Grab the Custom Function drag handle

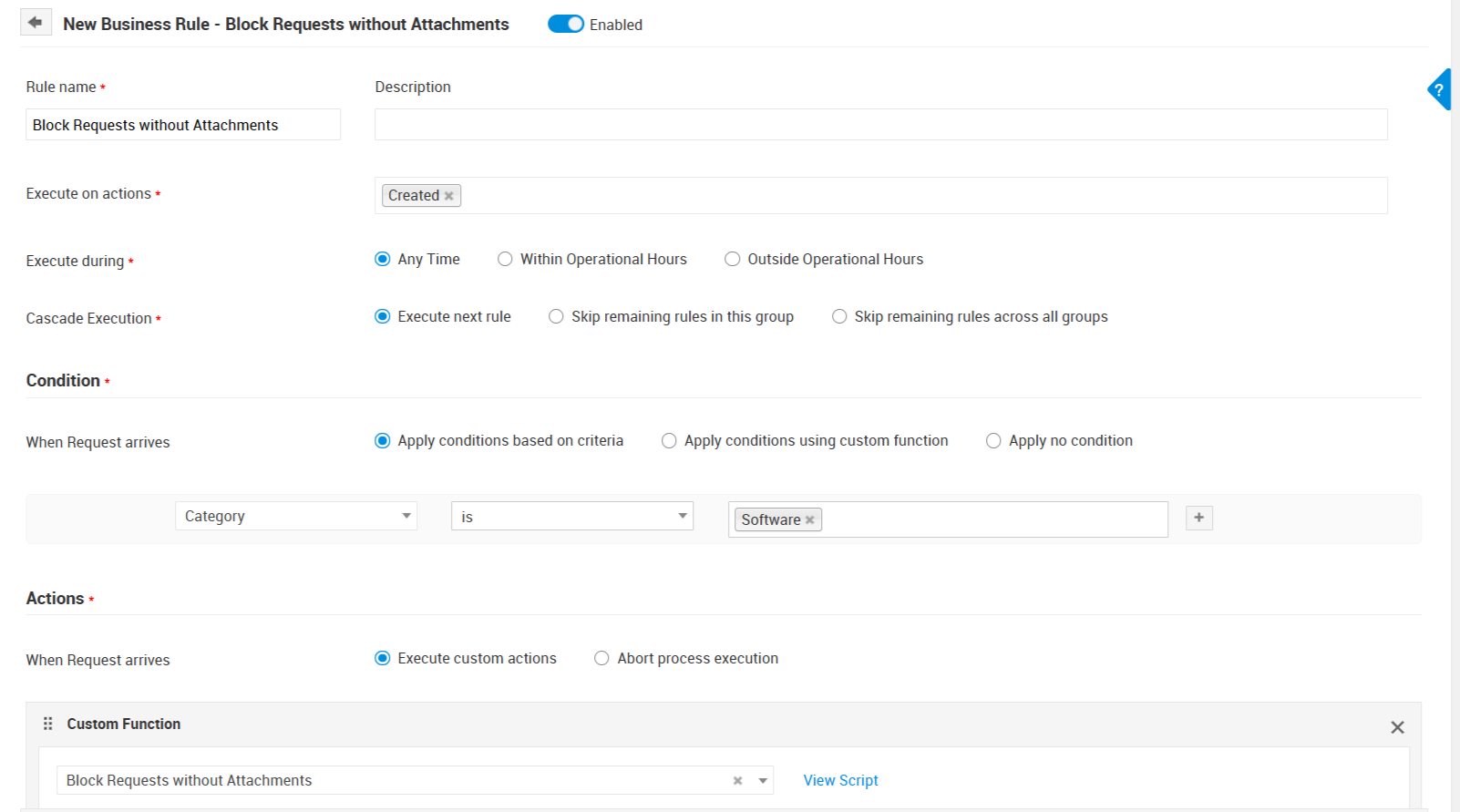pyautogui.click(x=48, y=724)
